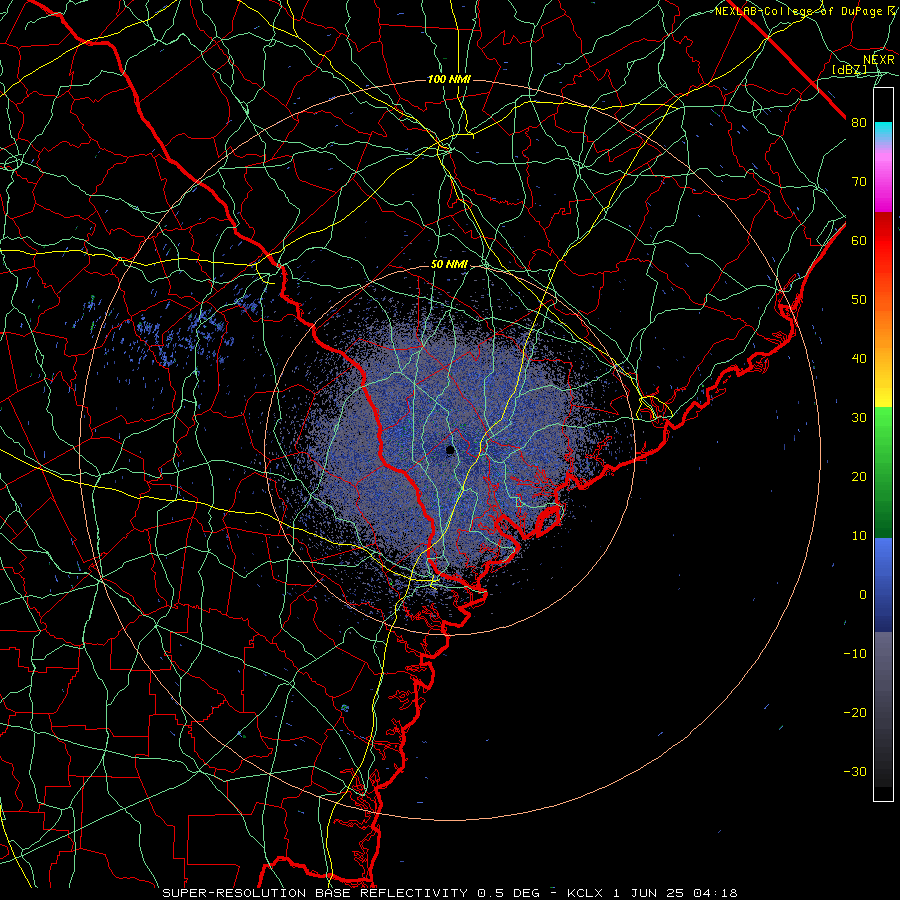The height and width of the screenshot is (900, 900).
Task: Click the 20 value on the dBZ scale
Action: point(859,476)
